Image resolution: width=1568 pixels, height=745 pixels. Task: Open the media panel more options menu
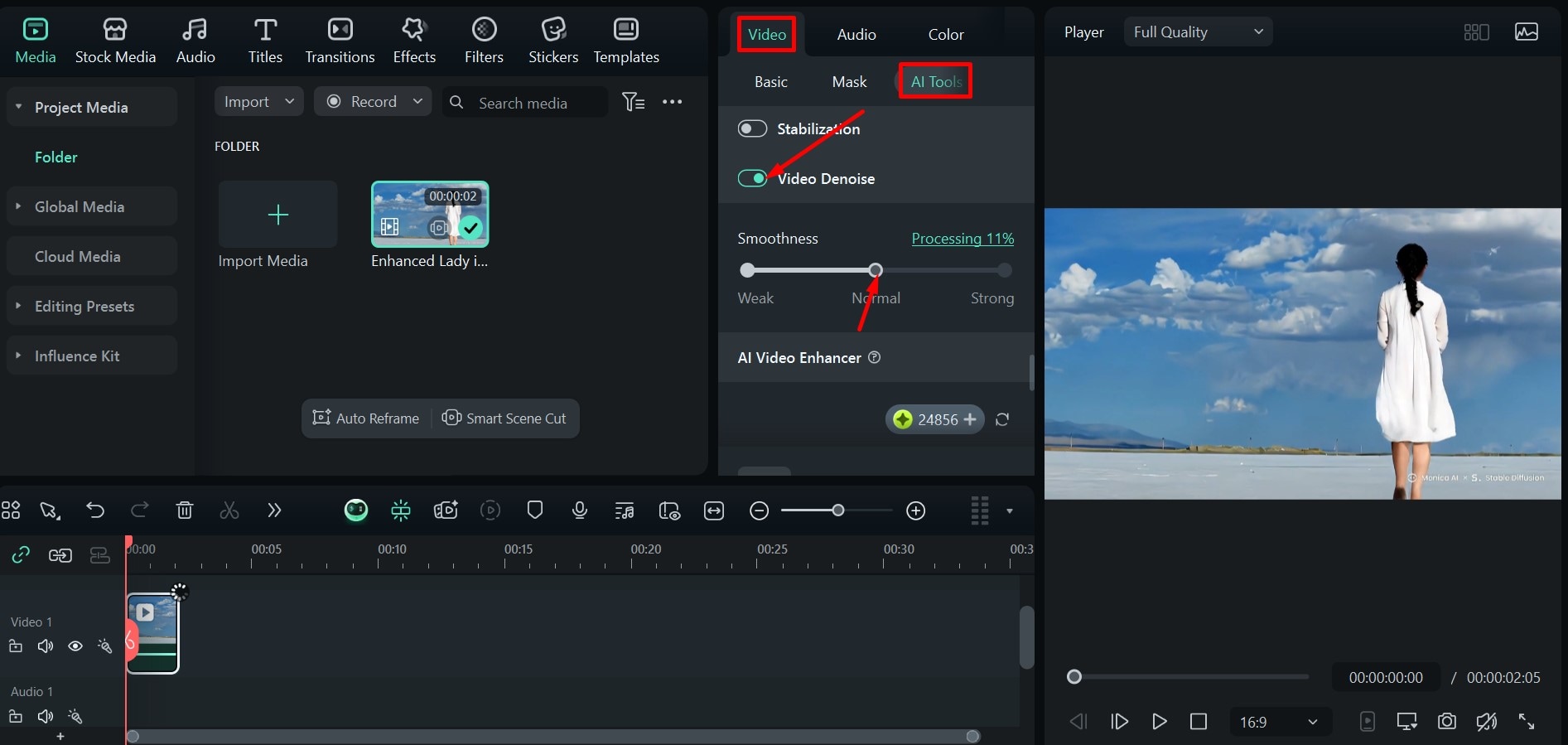672,102
